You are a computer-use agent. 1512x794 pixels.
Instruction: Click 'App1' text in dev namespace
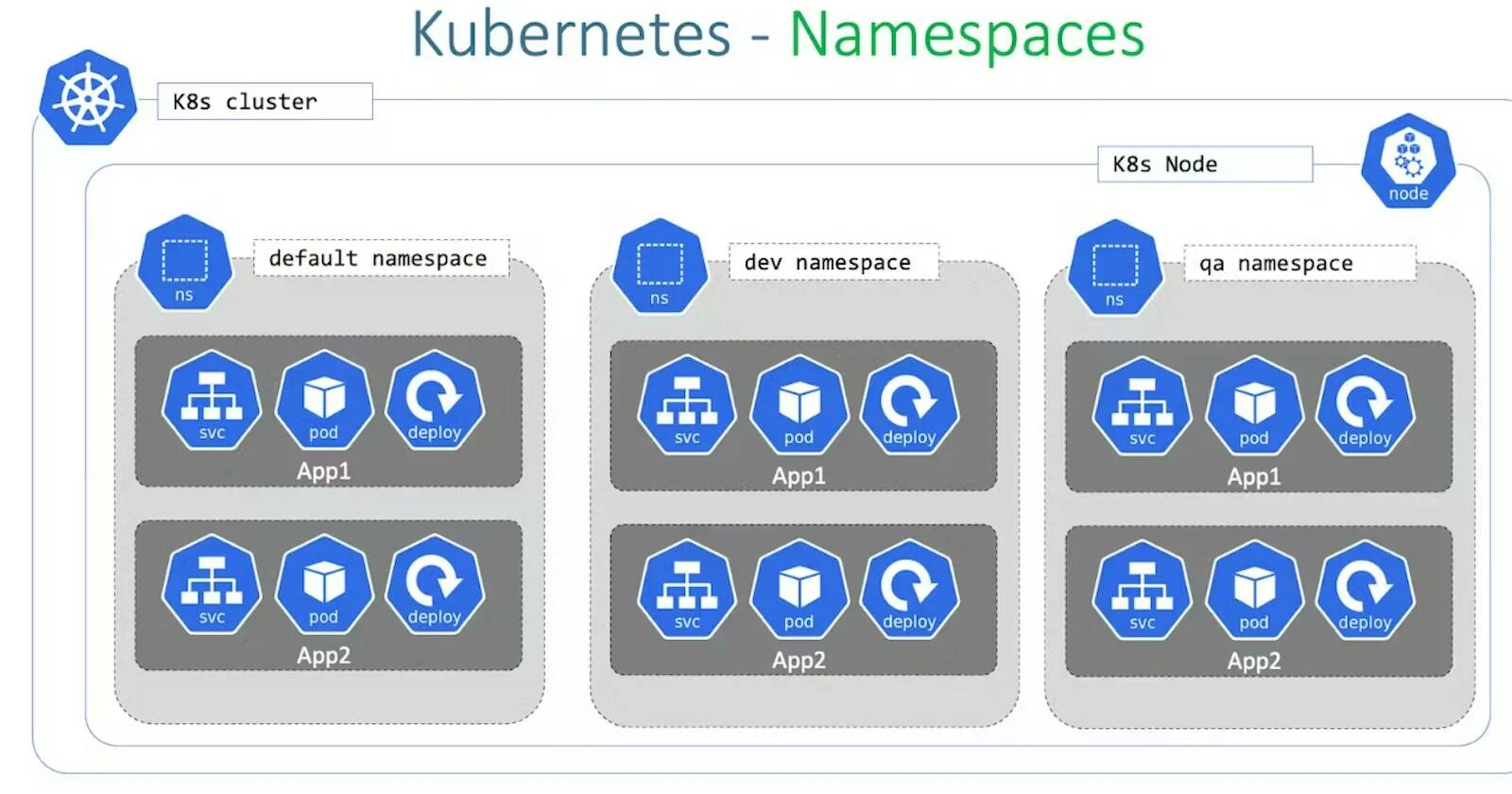pyautogui.click(x=799, y=475)
